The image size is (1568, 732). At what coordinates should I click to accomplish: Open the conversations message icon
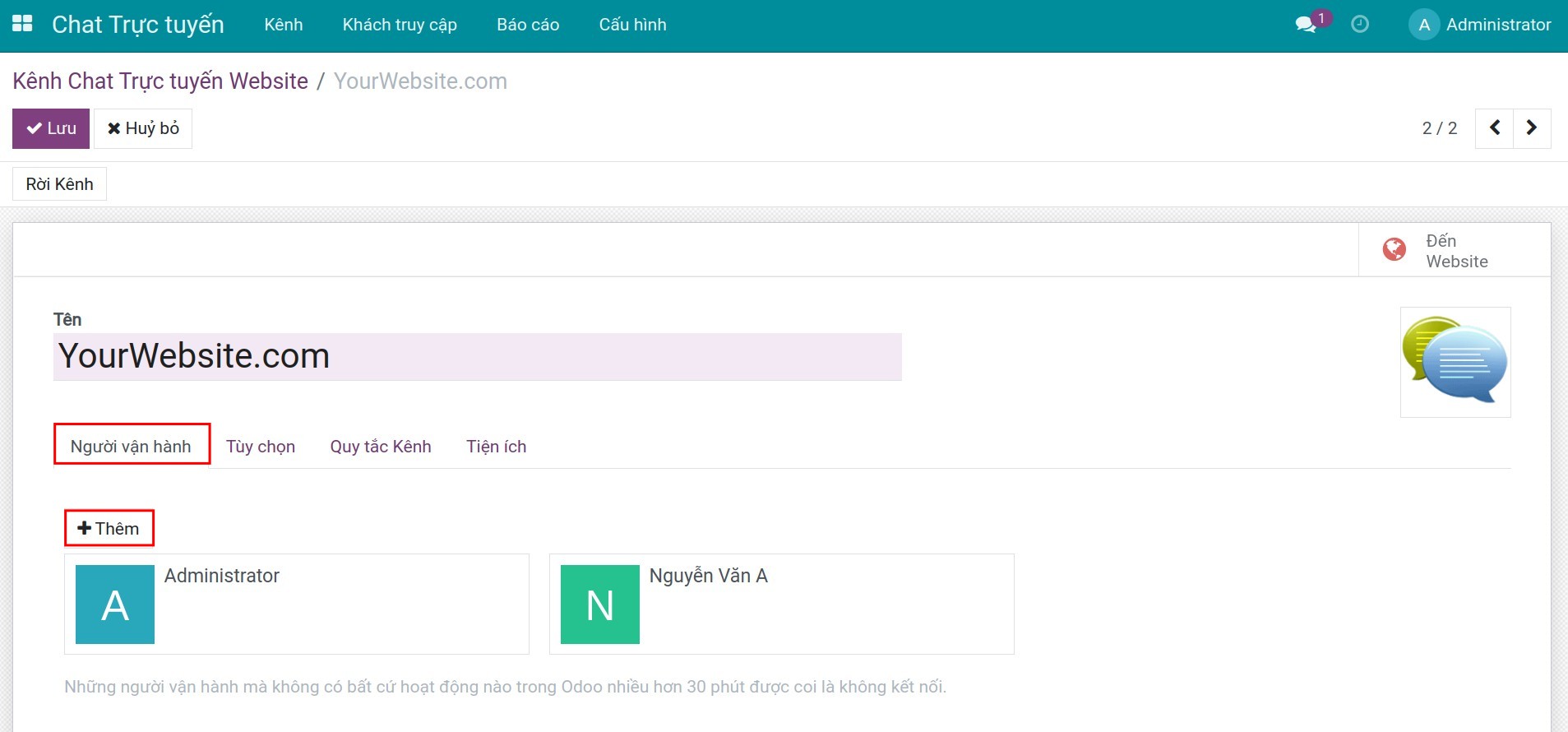(x=1305, y=25)
